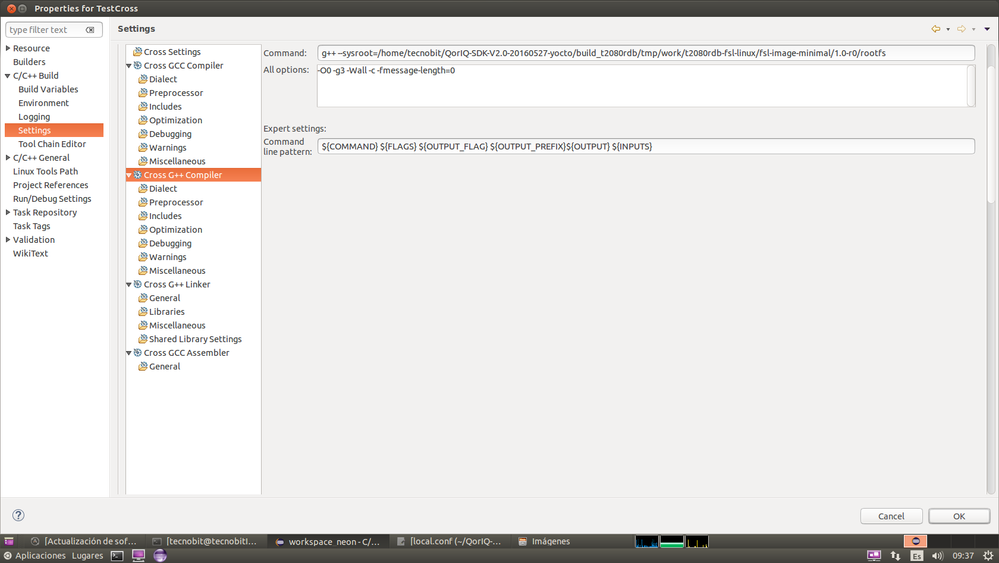Image resolution: width=999 pixels, height=563 pixels.
Task: Select Preprocessor under Cross G++ Compiler
Action: 171,203
